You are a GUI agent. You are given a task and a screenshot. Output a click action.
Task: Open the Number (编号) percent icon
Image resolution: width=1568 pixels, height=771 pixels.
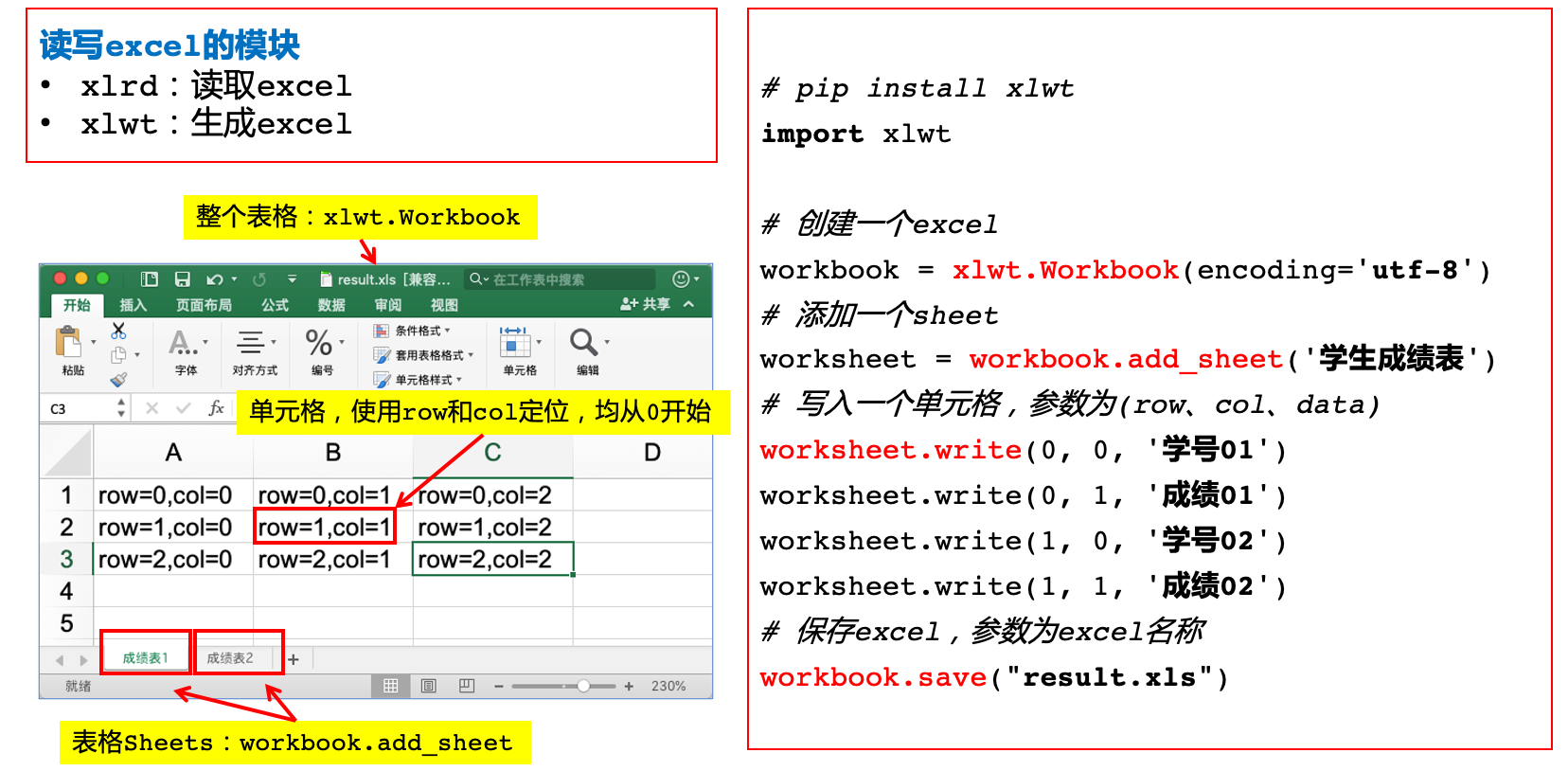point(318,343)
